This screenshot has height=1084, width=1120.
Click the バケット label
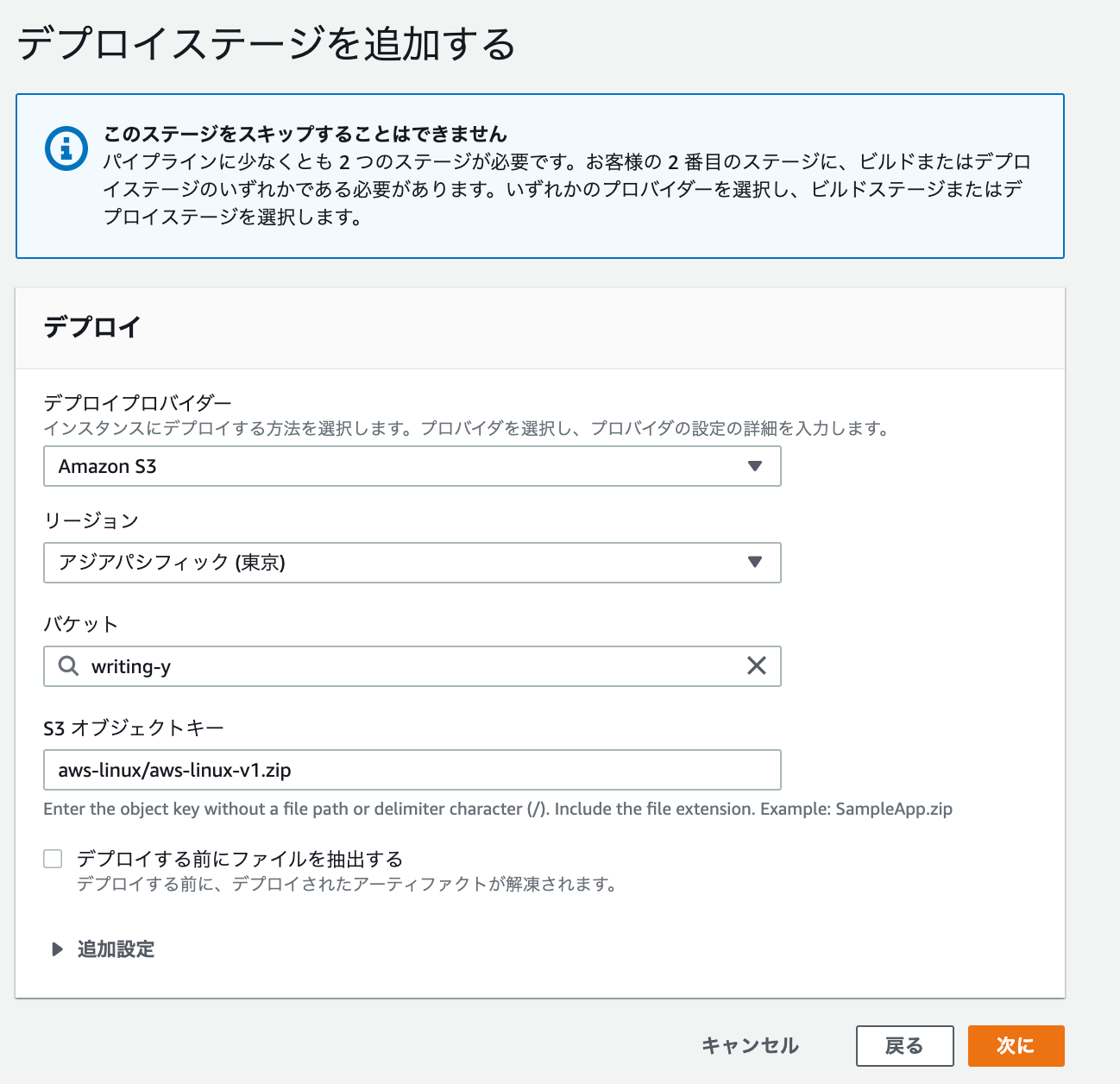pos(81,624)
